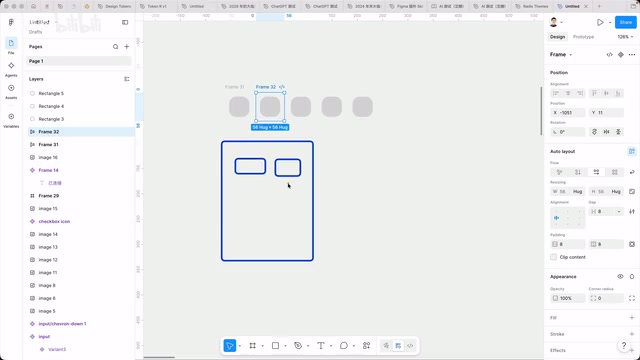Screen dimensions: 640x360
Task: Toggle constrain proportions icon beside height
Action: tap(632, 191)
